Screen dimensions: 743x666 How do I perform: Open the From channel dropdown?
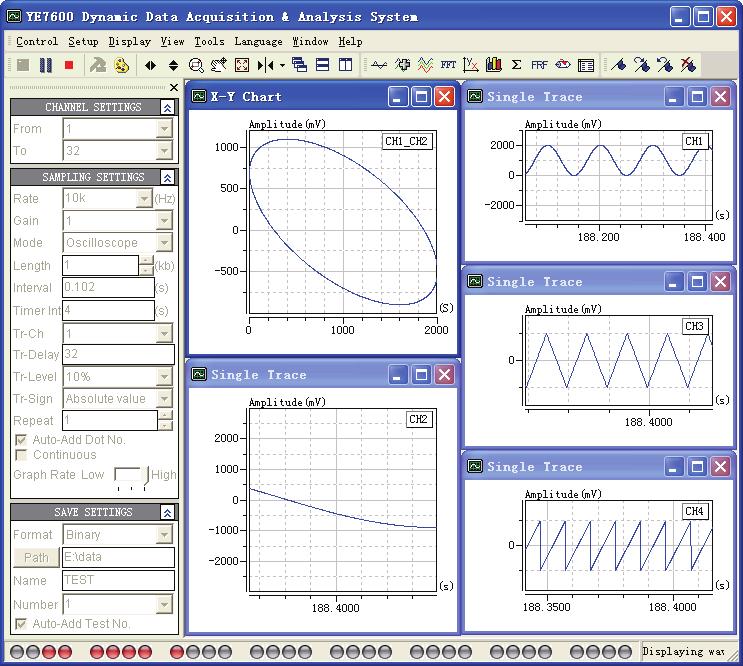coord(164,128)
